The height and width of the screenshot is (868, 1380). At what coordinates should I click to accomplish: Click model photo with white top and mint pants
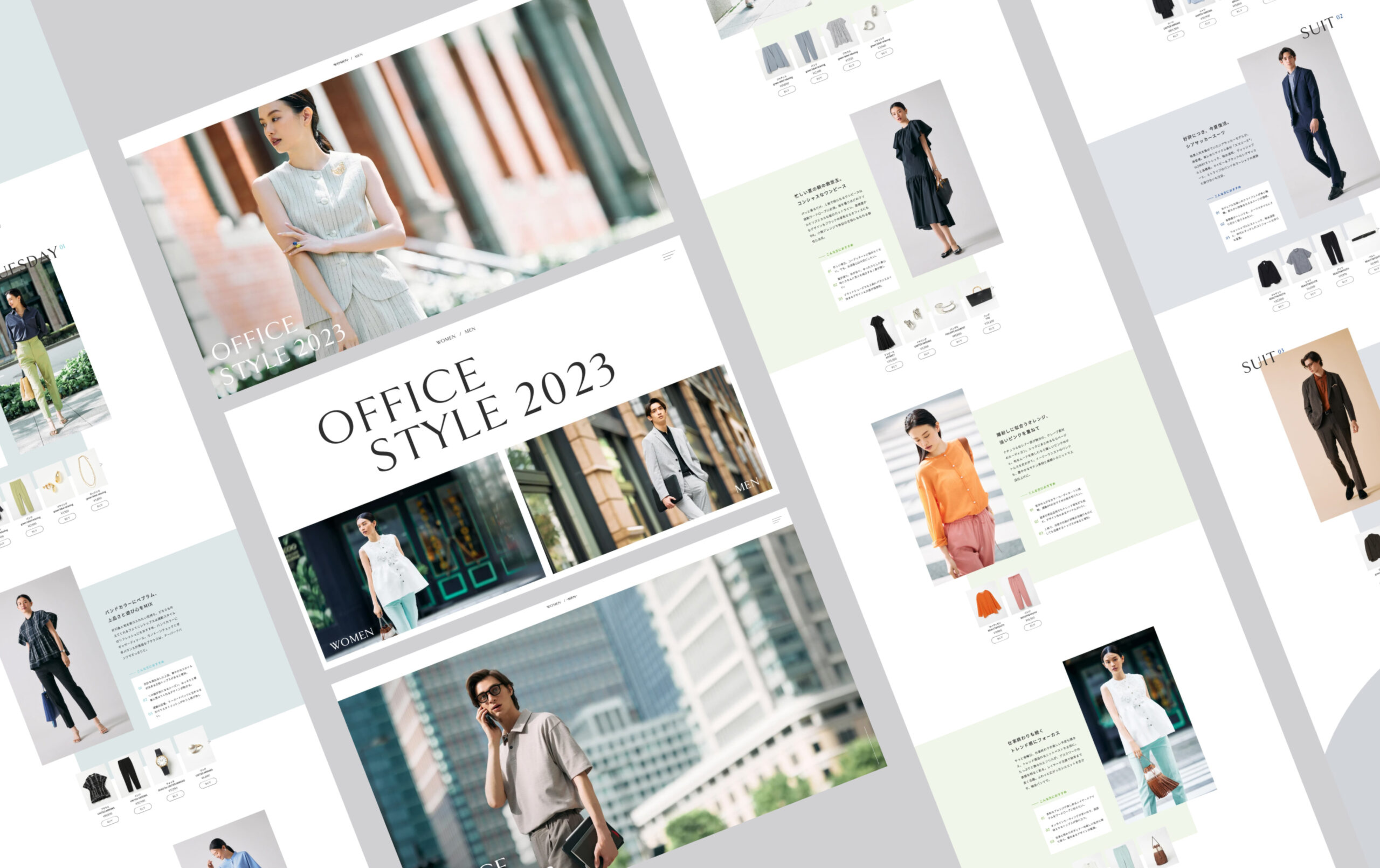click(x=1140, y=725)
